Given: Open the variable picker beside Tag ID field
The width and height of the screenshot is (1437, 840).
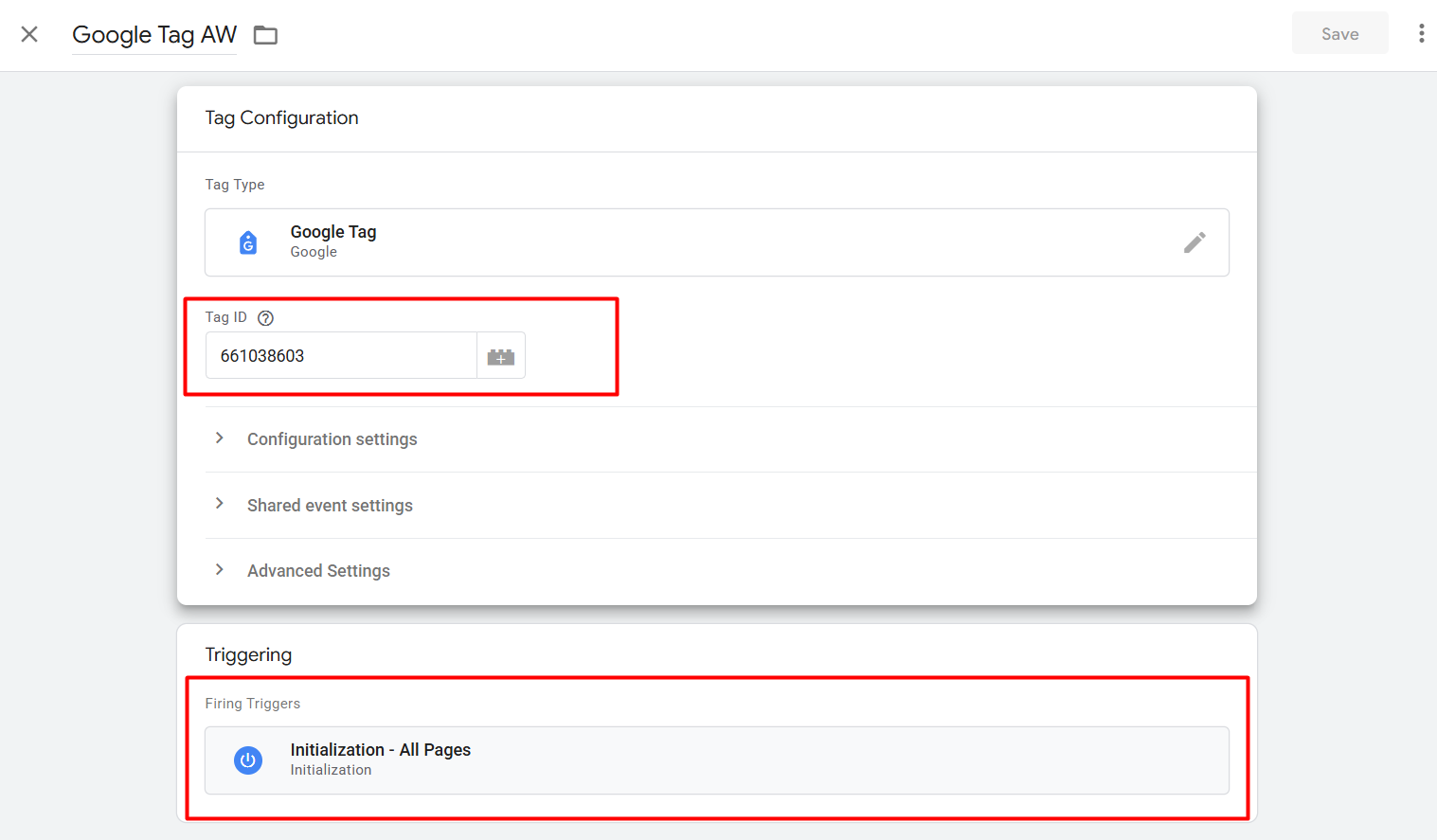Looking at the screenshot, I should click(x=500, y=356).
